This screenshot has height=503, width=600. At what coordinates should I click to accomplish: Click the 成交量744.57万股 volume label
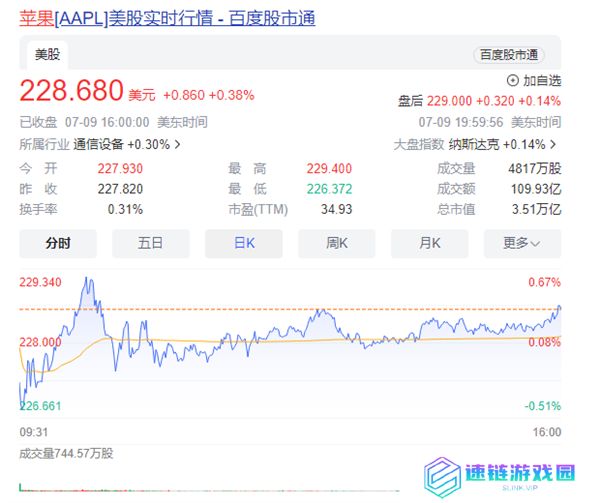pyautogui.click(x=66, y=454)
